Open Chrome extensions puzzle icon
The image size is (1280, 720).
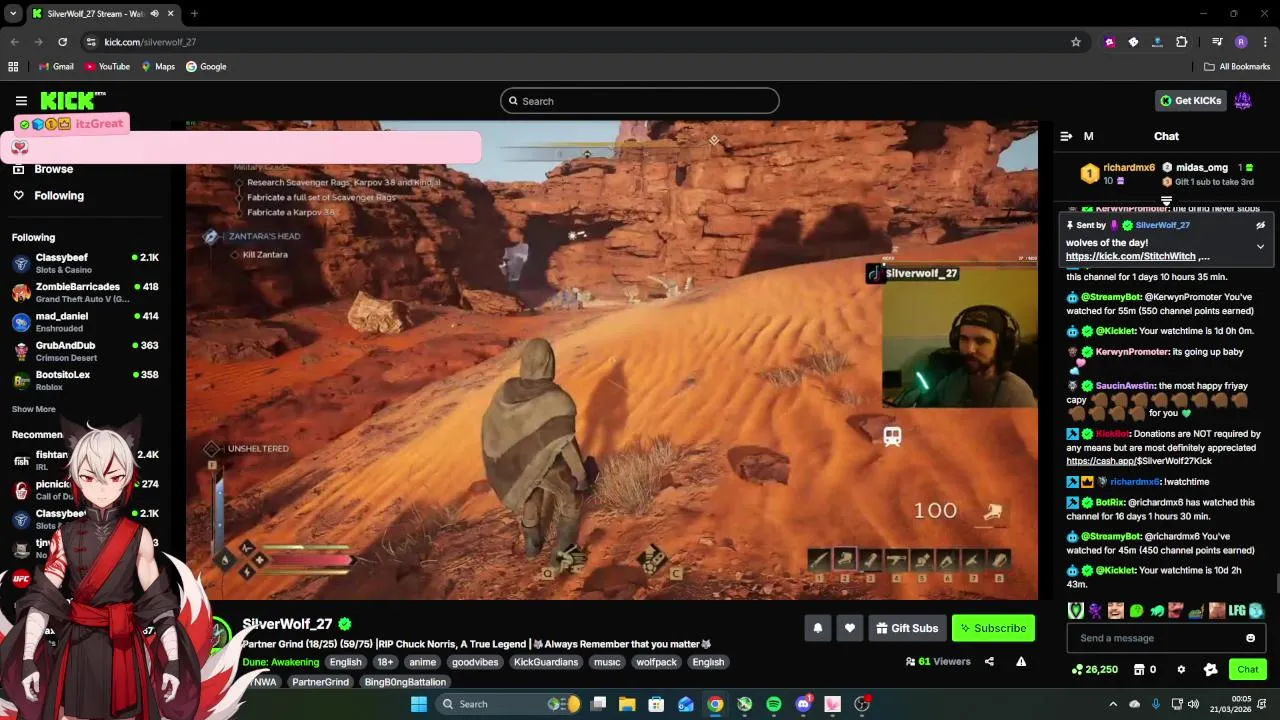point(1181,42)
